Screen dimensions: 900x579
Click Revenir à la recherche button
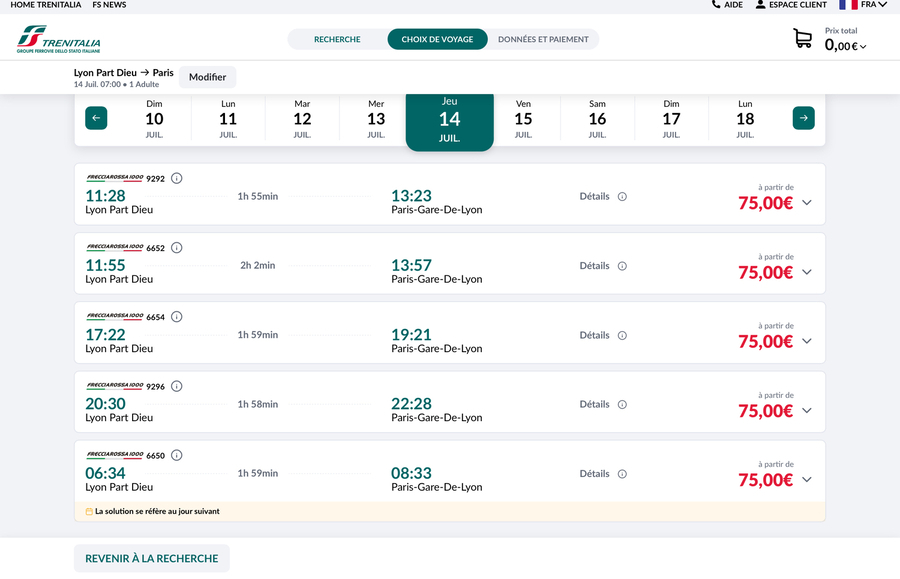[152, 558]
